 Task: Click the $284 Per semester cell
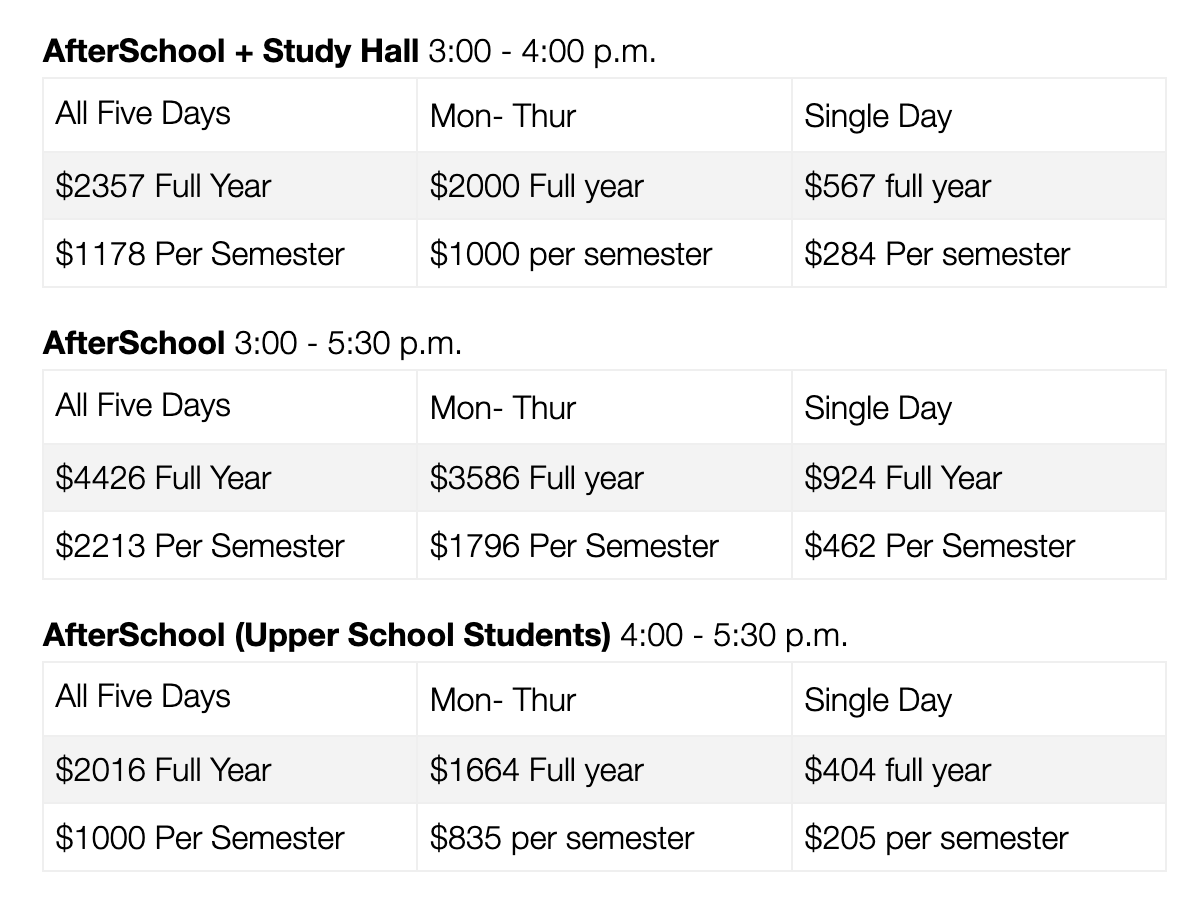point(979,253)
